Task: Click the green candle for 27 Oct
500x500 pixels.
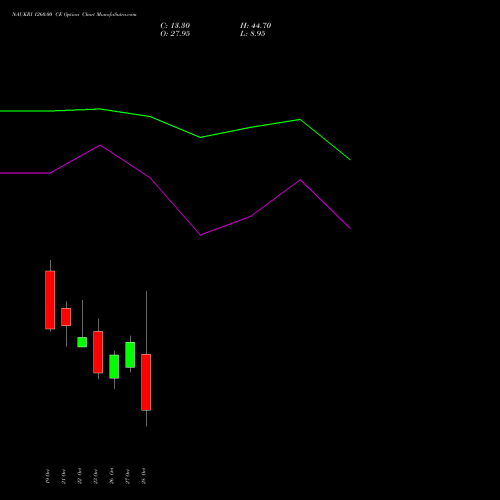Action: (130, 355)
